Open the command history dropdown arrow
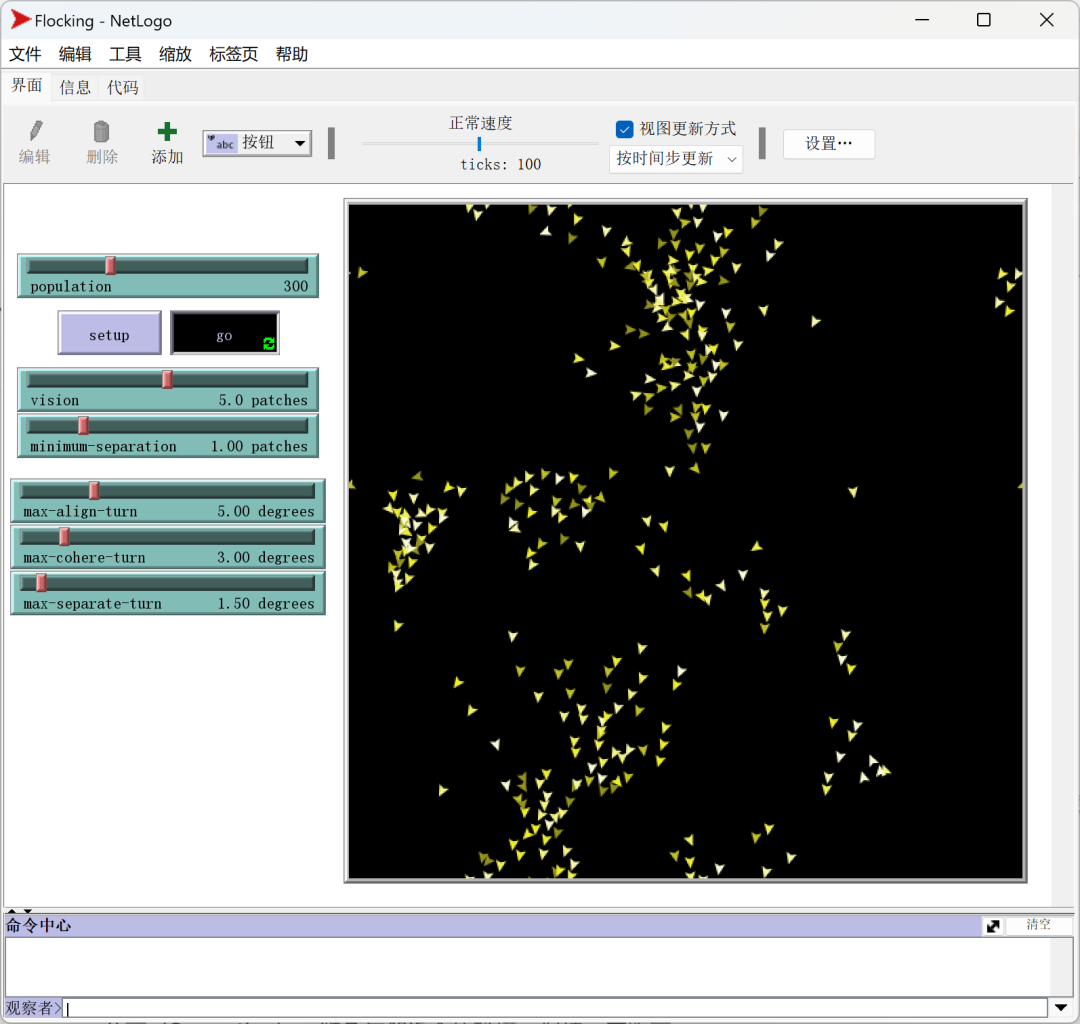Image resolution: width=1080 pixels, height=1024 pixels. coord(1061,1007)
